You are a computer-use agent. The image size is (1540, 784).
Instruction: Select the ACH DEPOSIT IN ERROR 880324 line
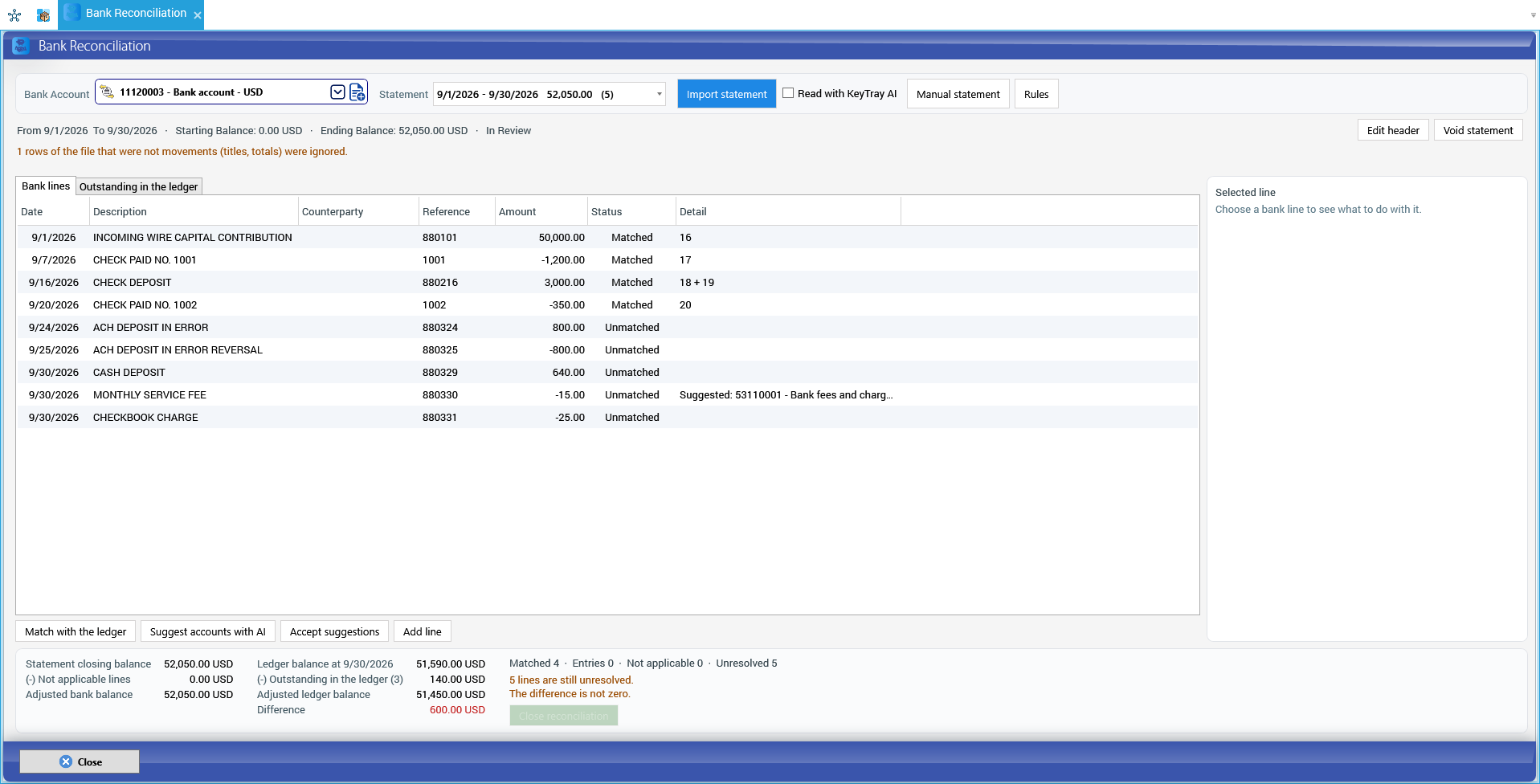pyautogui.click(x=607, y=327)
